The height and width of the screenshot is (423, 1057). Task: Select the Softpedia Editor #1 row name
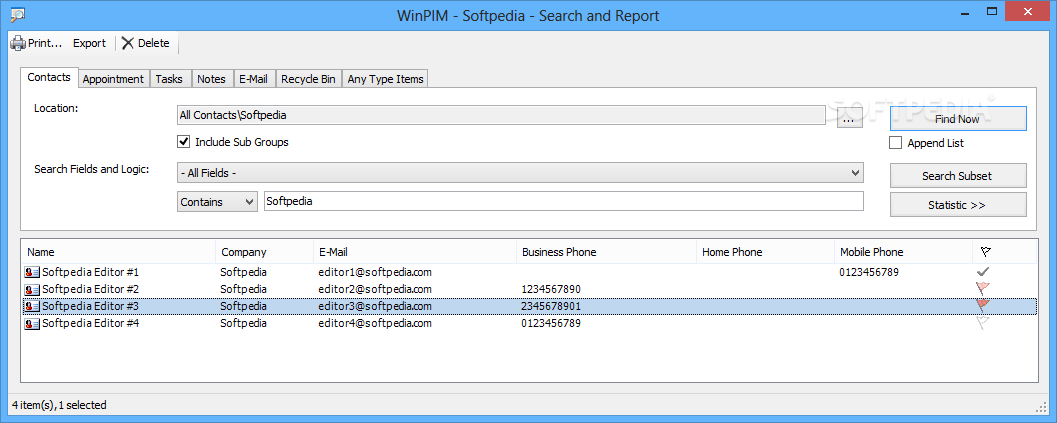(x=90, y=273)
